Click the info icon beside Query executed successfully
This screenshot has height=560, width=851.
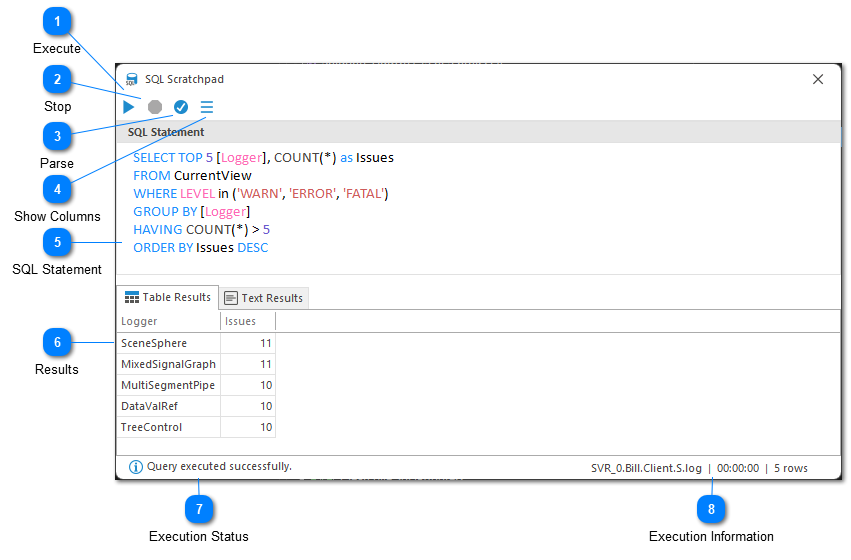[x=136, y=467]
